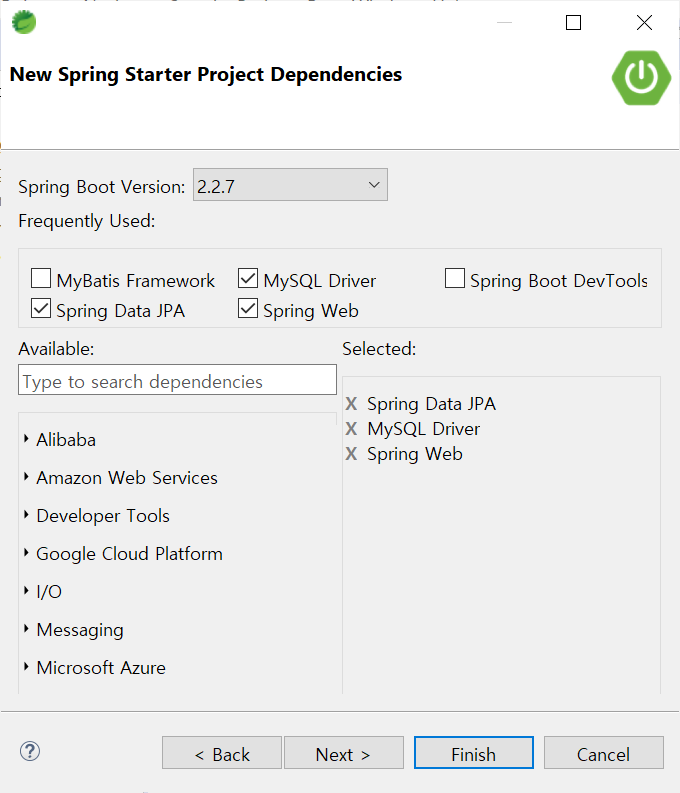This screenshot has height=793, width=680.
Task: Select the Amazon Web Services label
Action: (x=127, y=478)
